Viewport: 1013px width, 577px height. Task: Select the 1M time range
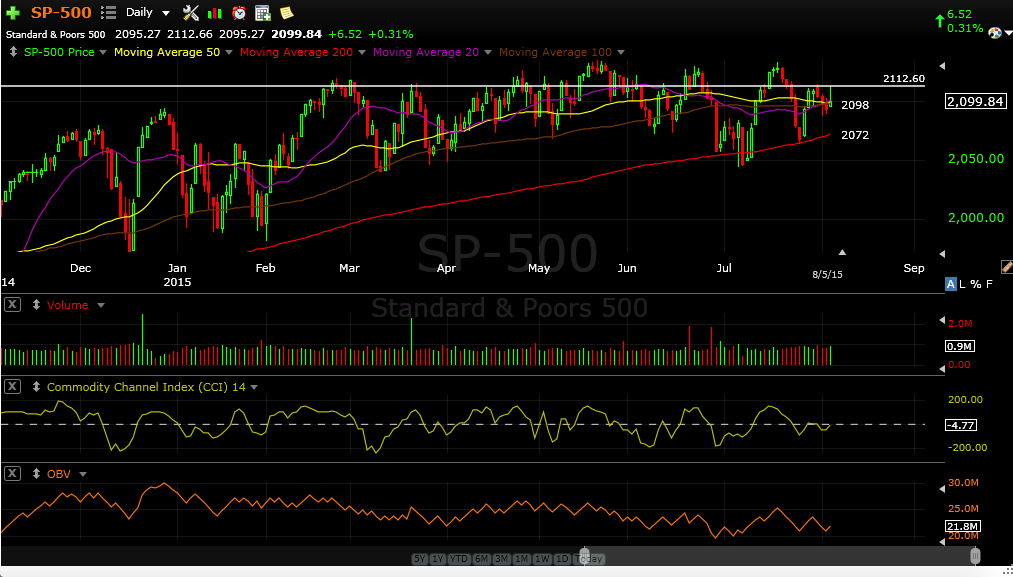[x=522, y=558]
